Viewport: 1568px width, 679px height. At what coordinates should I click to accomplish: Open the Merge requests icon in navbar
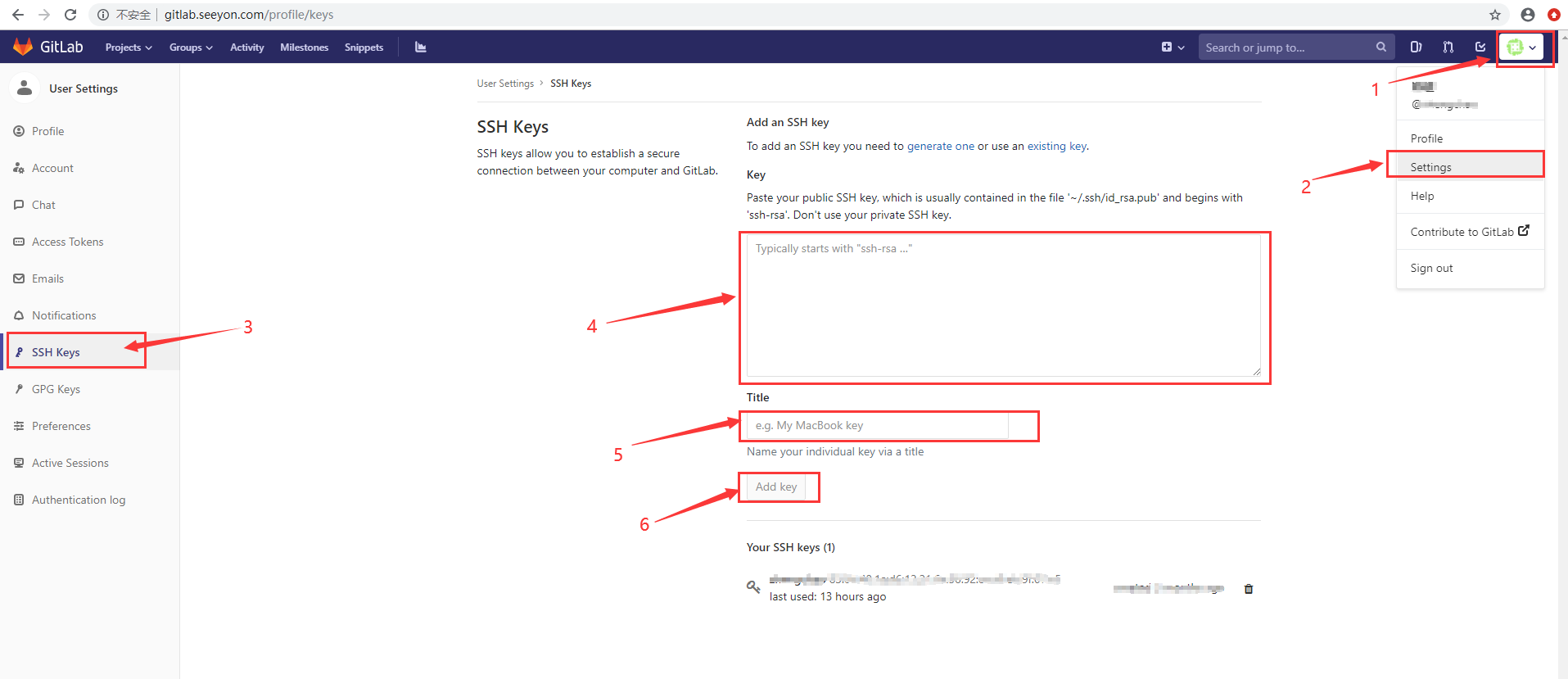click(x=1448, y=47)
